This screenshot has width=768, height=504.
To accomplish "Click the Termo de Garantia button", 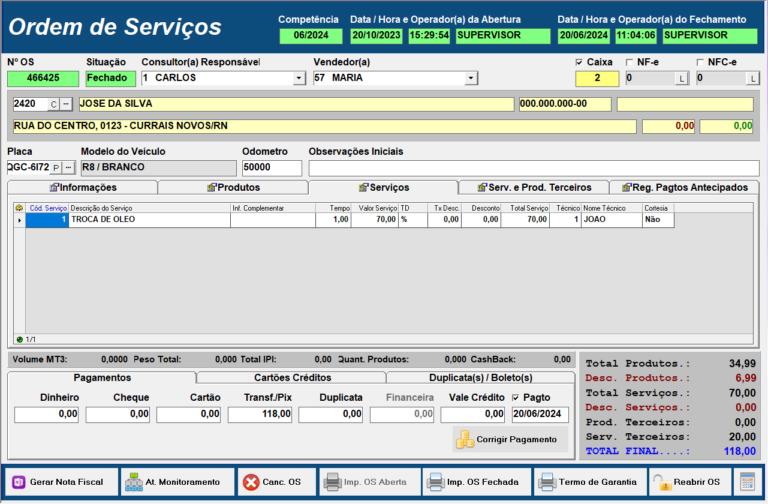I will (x=590, y=482).
